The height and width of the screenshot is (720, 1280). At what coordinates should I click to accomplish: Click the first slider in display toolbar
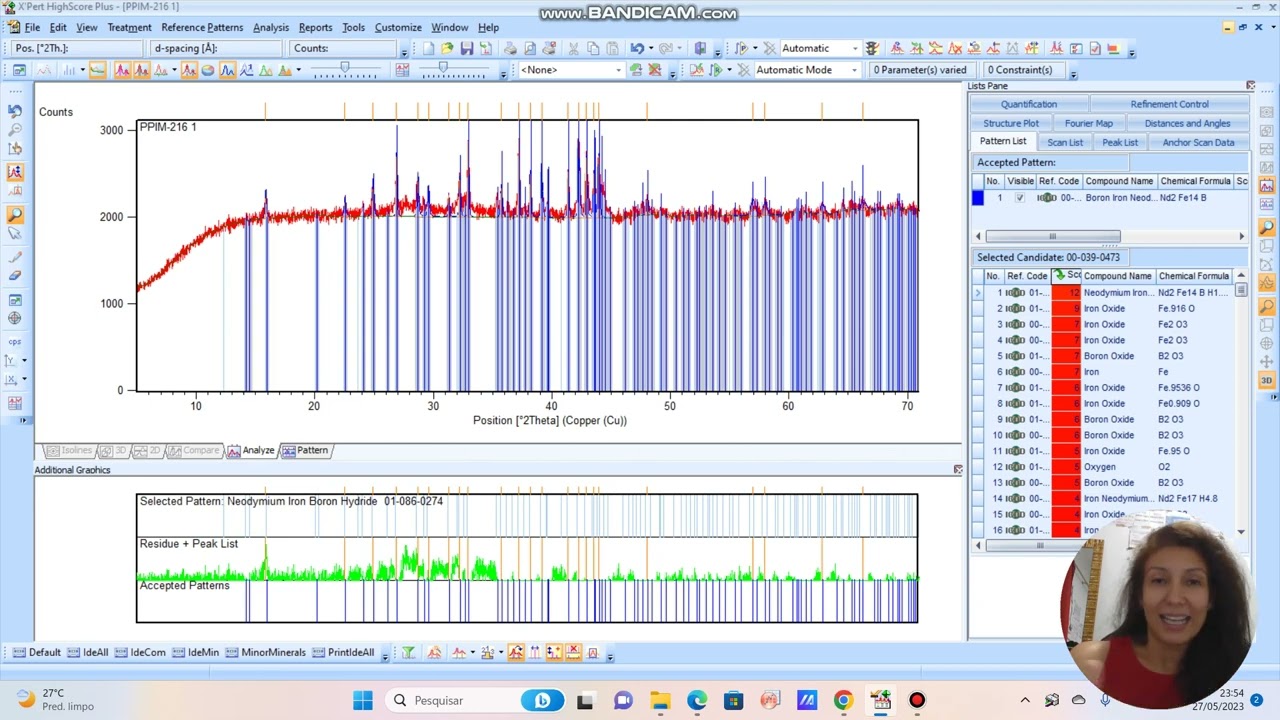[345, 69]
